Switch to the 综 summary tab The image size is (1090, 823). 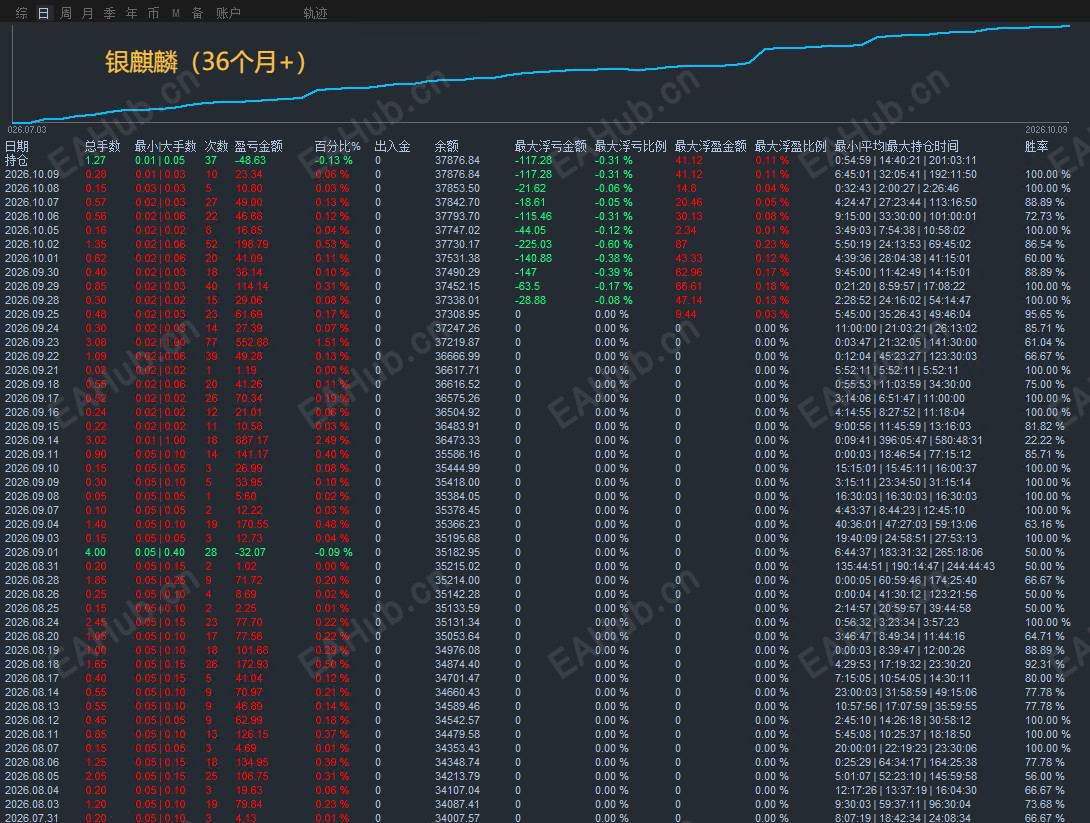coord(22,13)
